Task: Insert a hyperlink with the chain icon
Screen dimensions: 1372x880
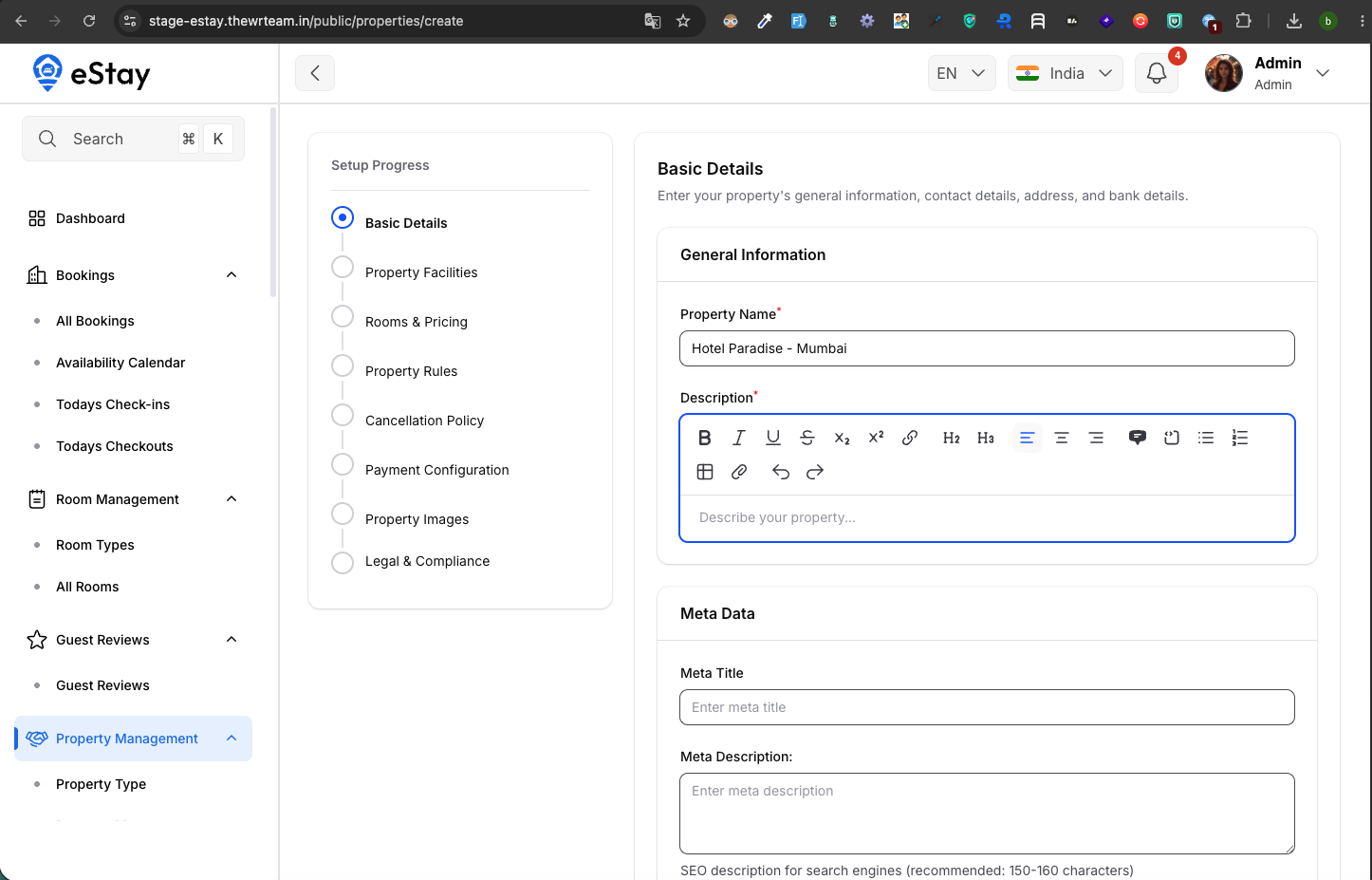Action: 910,438
